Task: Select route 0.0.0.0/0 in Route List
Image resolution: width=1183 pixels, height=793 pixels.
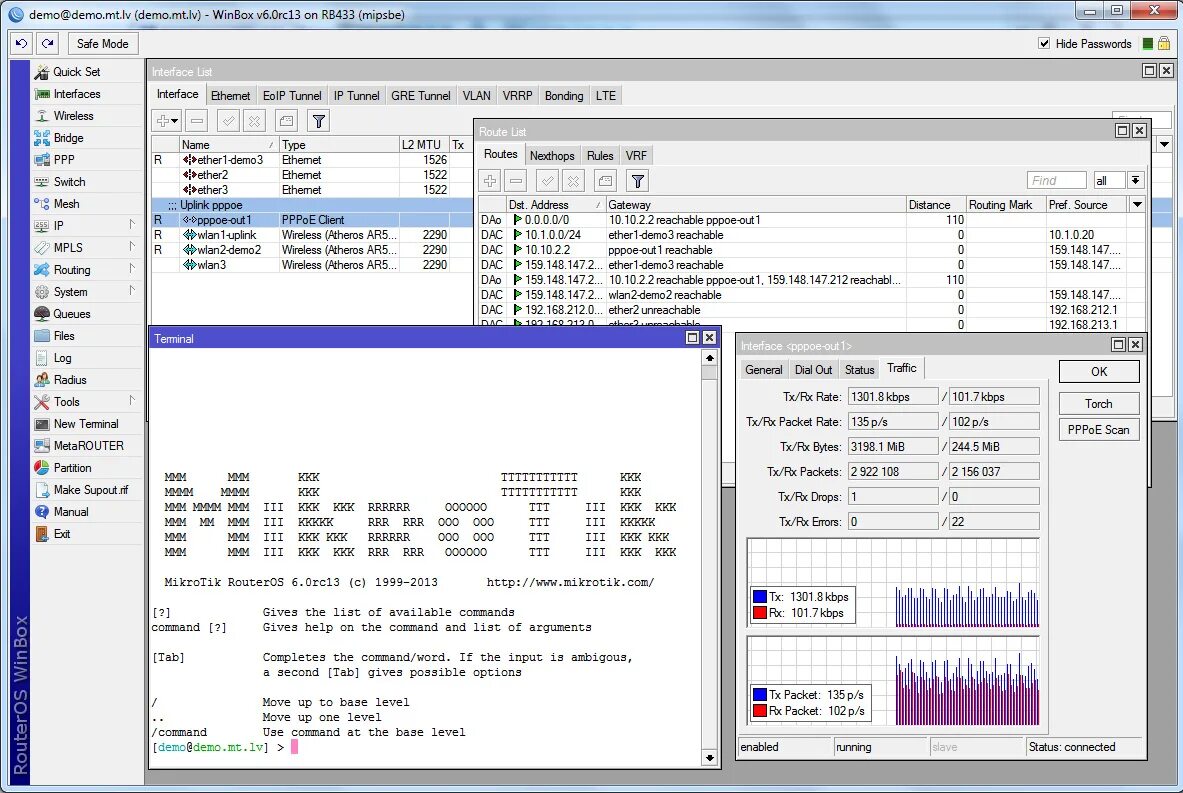Action: 811,220
